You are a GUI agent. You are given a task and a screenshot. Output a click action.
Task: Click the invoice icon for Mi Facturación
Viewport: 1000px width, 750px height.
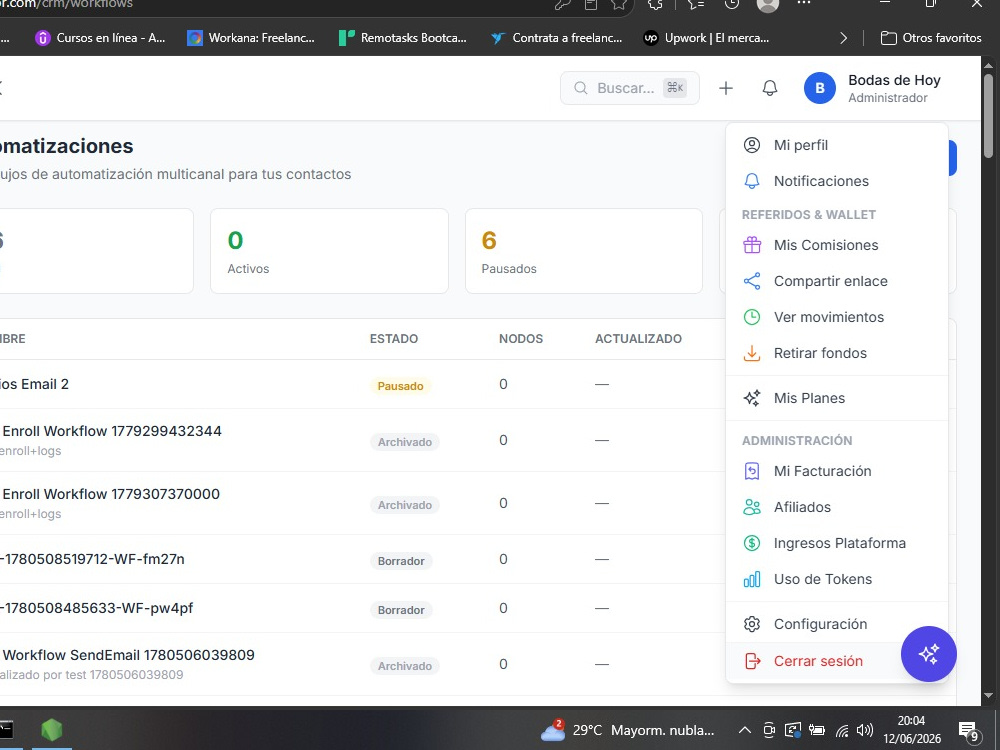click(x=752, y=471)
